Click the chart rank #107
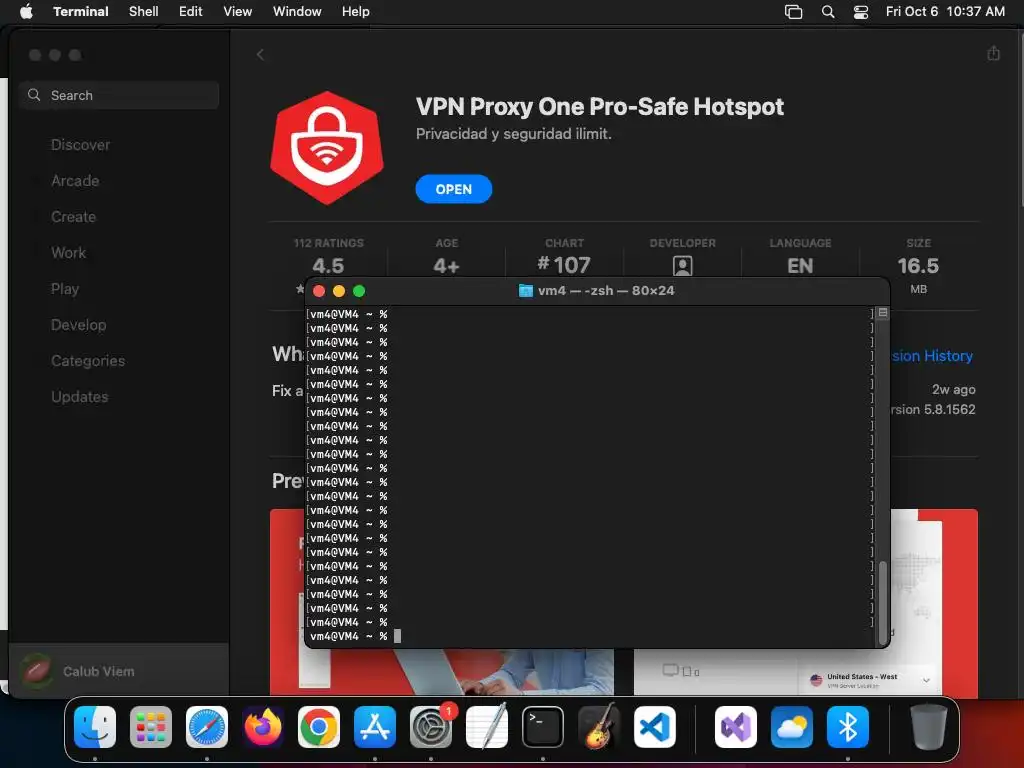Image resolution: width=1024 pixels, height=768 pixels. (564, 264)
